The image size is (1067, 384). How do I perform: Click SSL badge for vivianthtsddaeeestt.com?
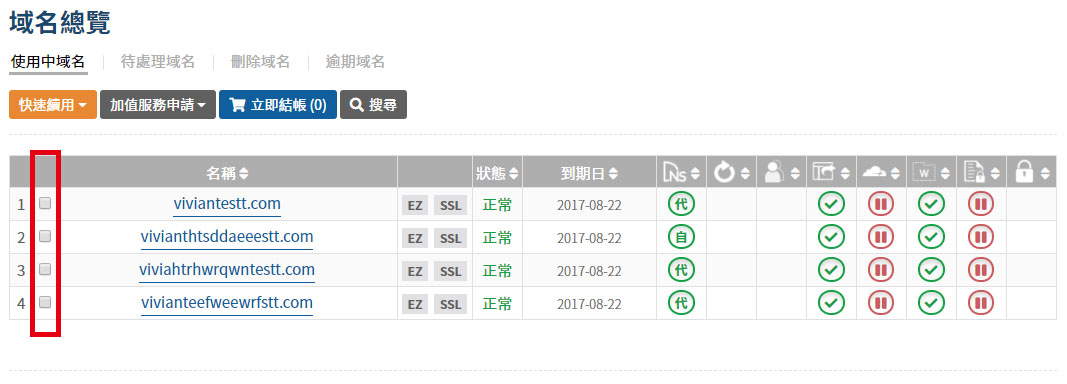(x=450, y=238)
